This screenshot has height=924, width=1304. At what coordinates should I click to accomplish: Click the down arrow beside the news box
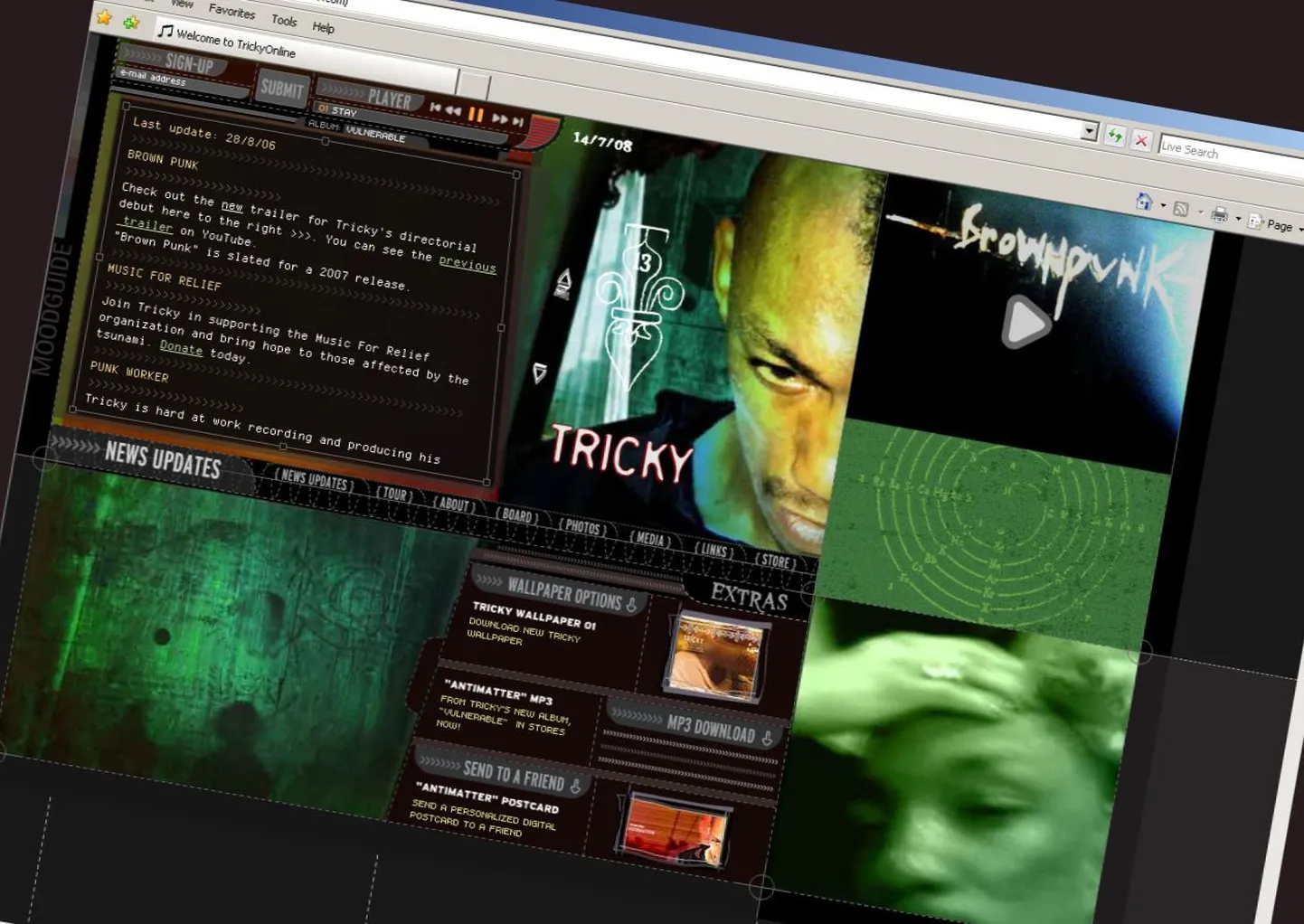pyautogui.click(x=540, y=372)
